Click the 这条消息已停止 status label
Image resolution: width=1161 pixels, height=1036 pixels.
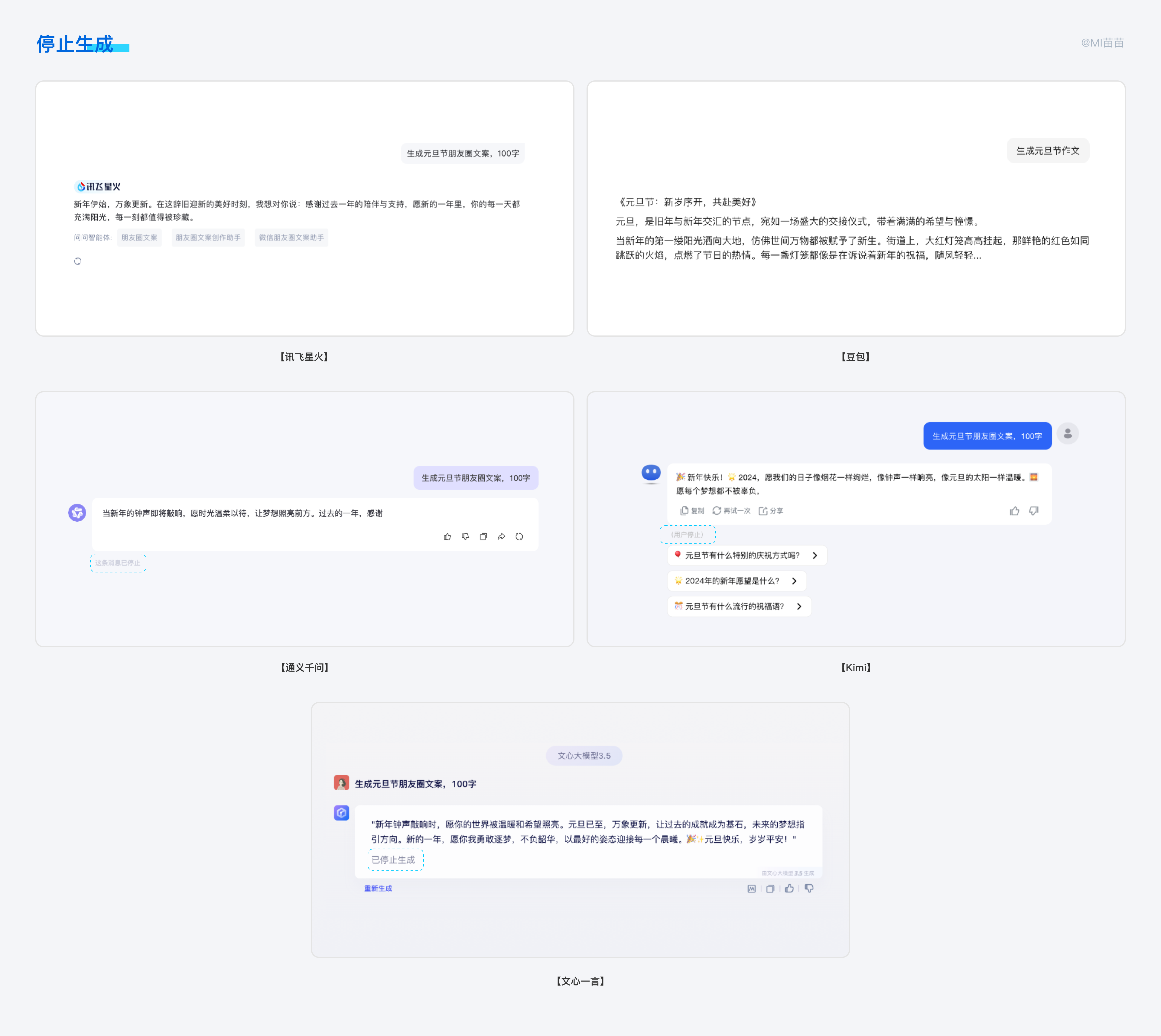point(118,563)
